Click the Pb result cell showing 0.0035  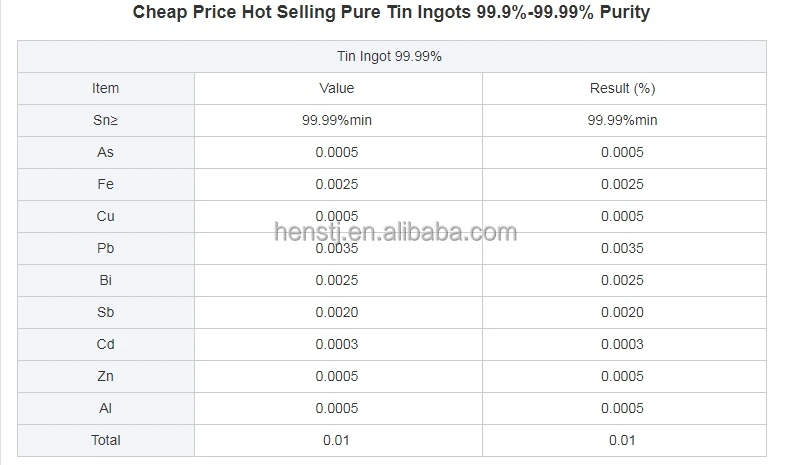pos(622,248)
